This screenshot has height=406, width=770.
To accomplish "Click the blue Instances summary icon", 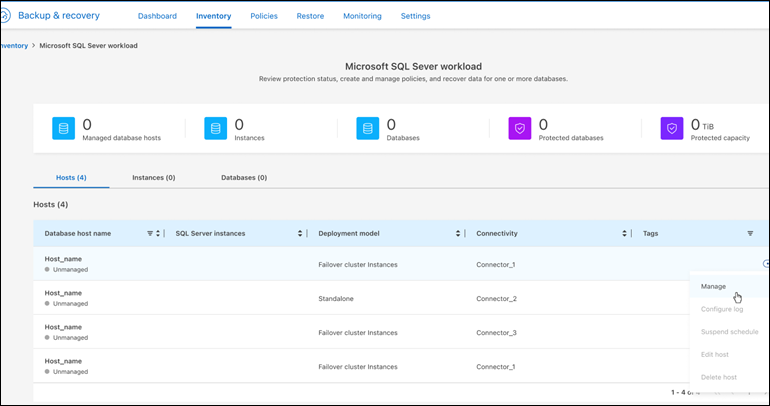I will (216, 129).
